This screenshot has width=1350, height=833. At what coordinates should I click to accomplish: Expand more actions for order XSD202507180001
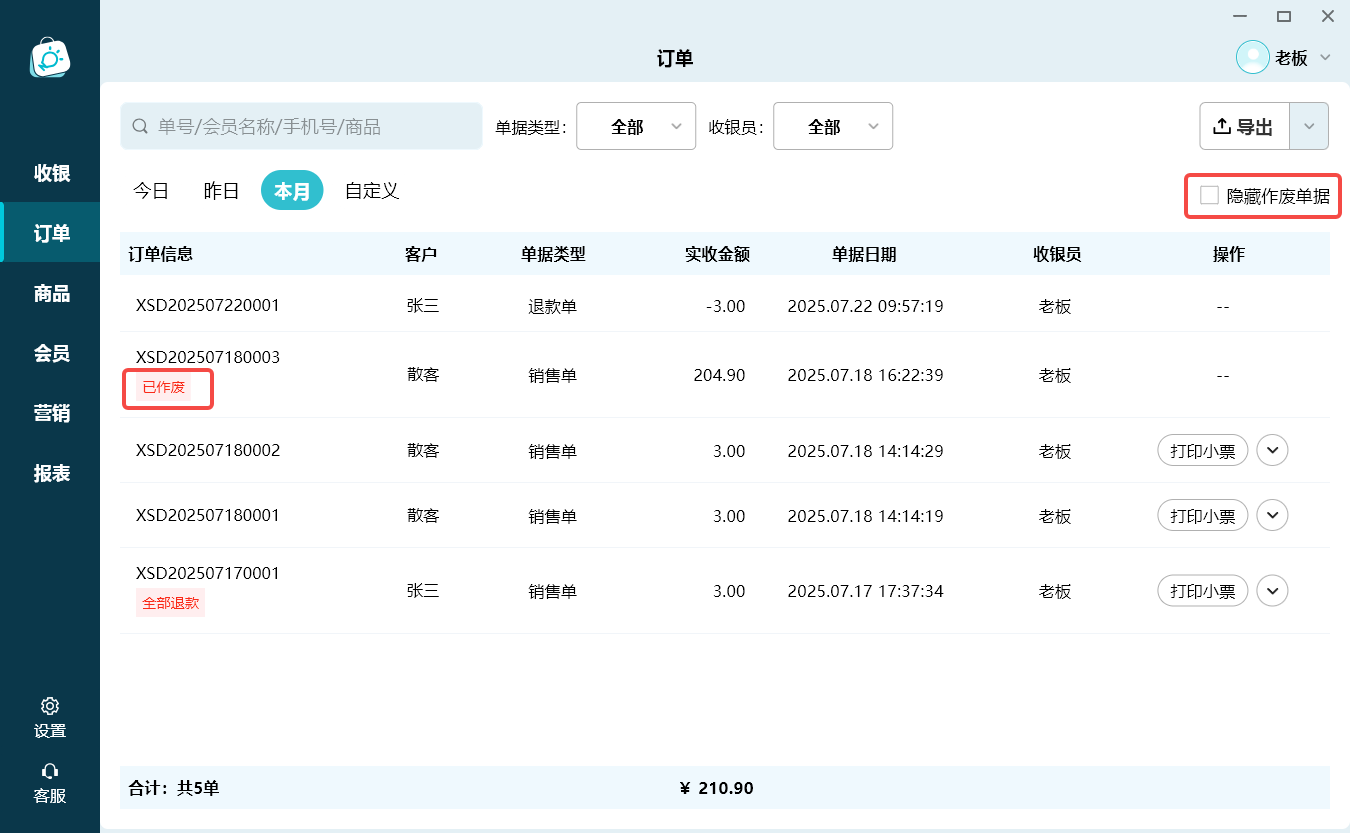[x=1272, y=515]
